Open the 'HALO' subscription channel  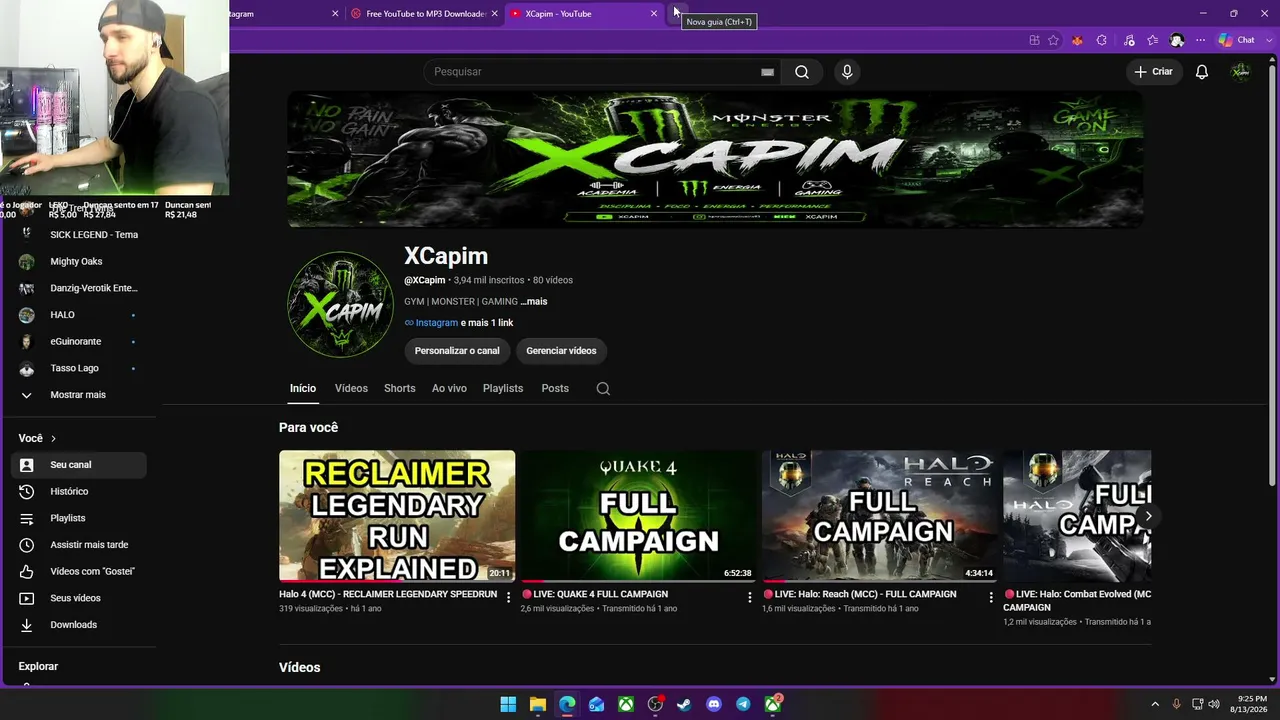coord(79,315)
